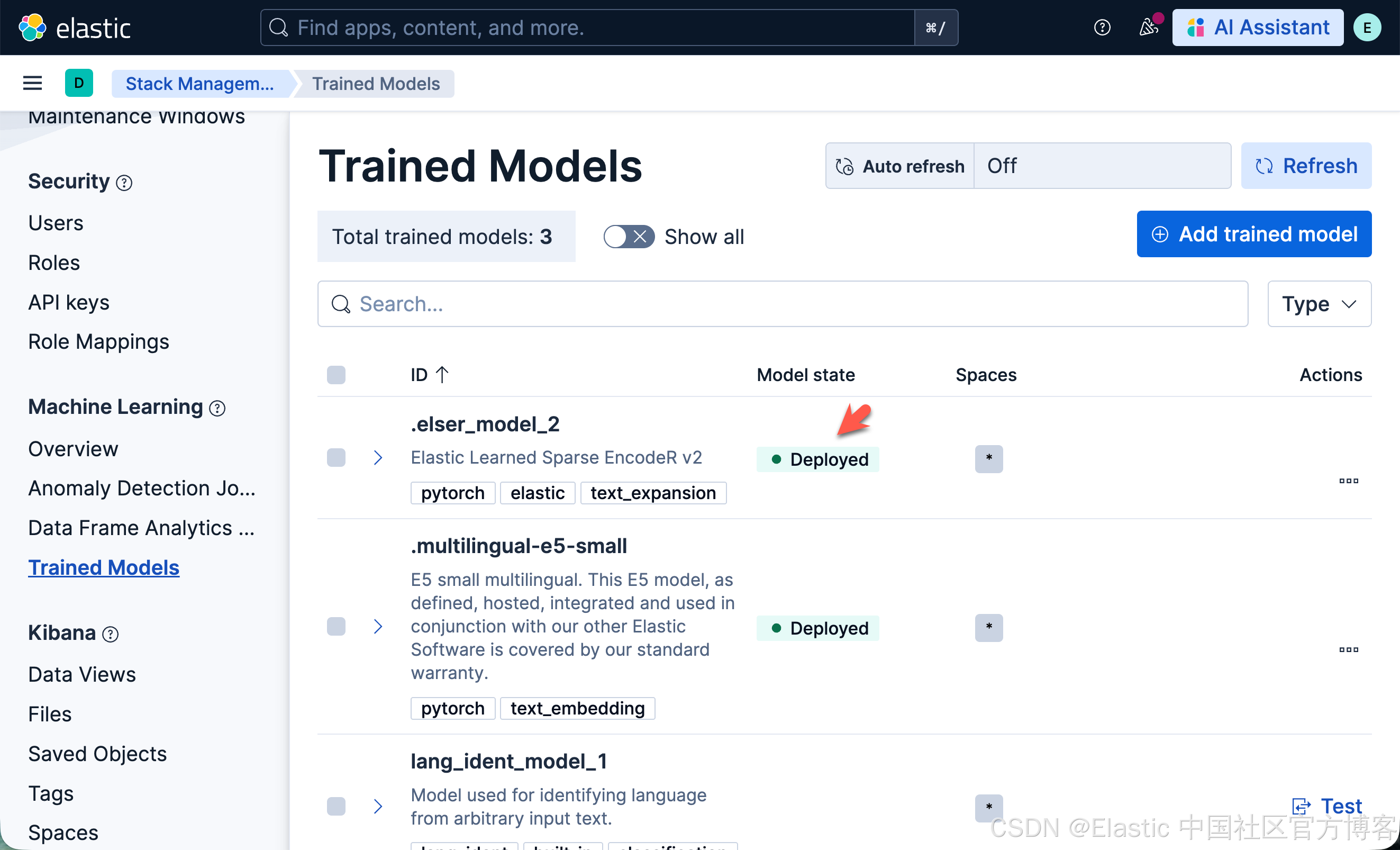Open Data Views in the sidebar
Viewport: 1400px width, 850px height.
point(82,674)
